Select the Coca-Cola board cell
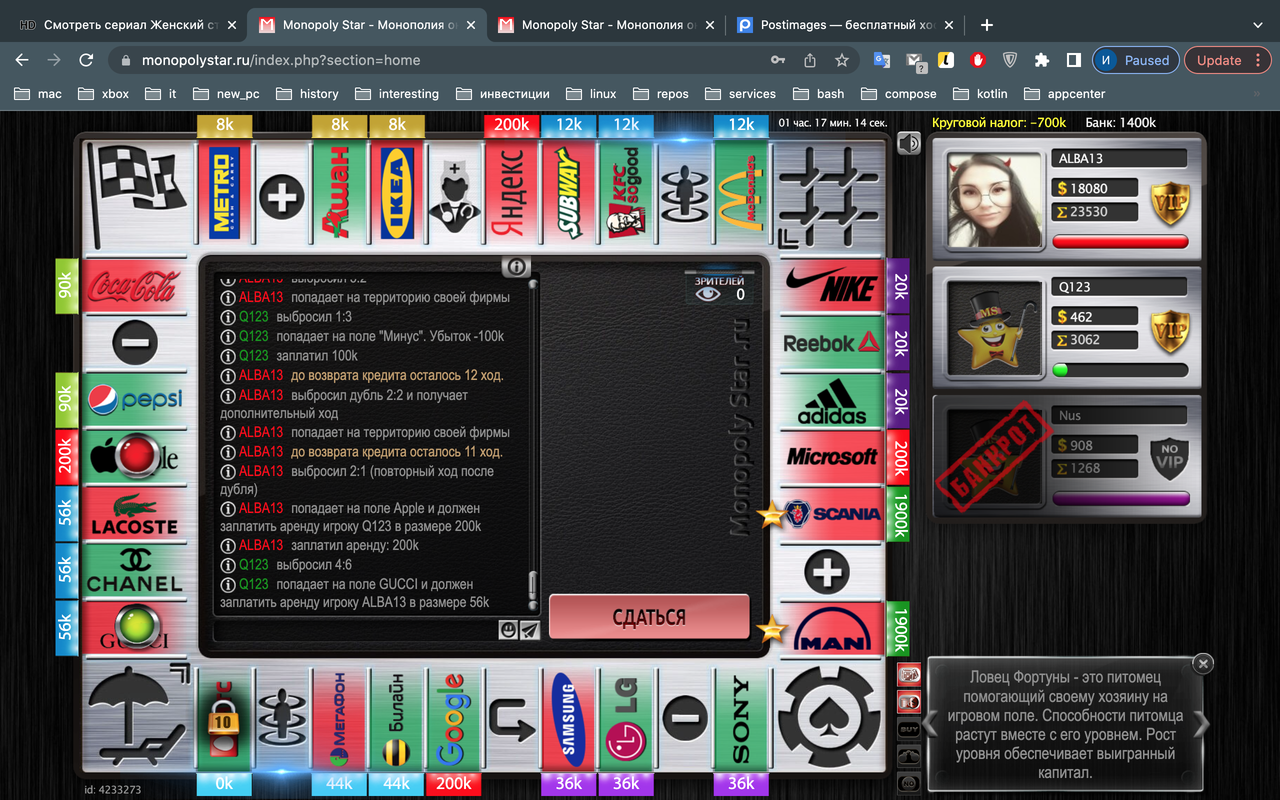The image size is (1280, 800). 134,286
